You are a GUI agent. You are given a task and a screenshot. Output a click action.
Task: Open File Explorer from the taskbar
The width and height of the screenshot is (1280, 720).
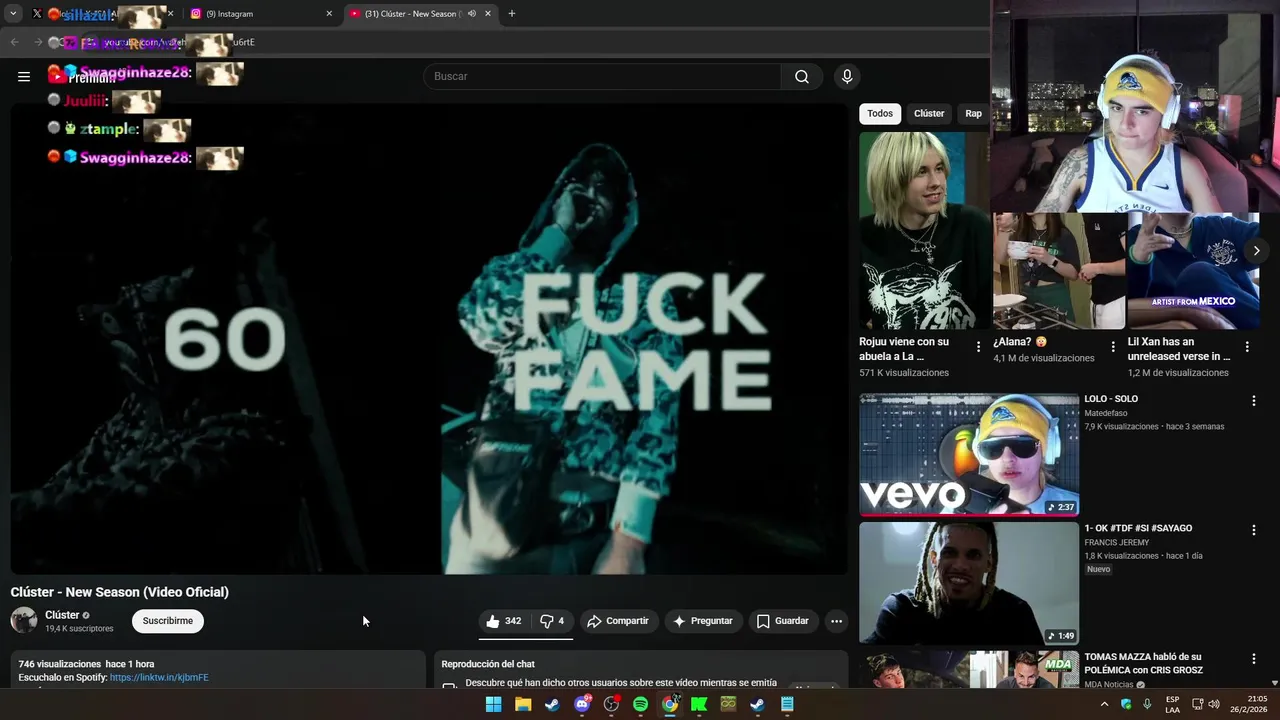(x=523, y=704)
